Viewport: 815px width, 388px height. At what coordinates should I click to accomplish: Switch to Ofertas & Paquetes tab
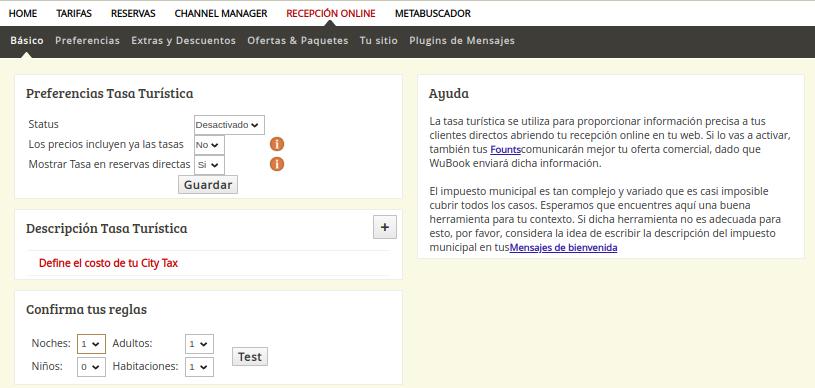pos(298,41)
